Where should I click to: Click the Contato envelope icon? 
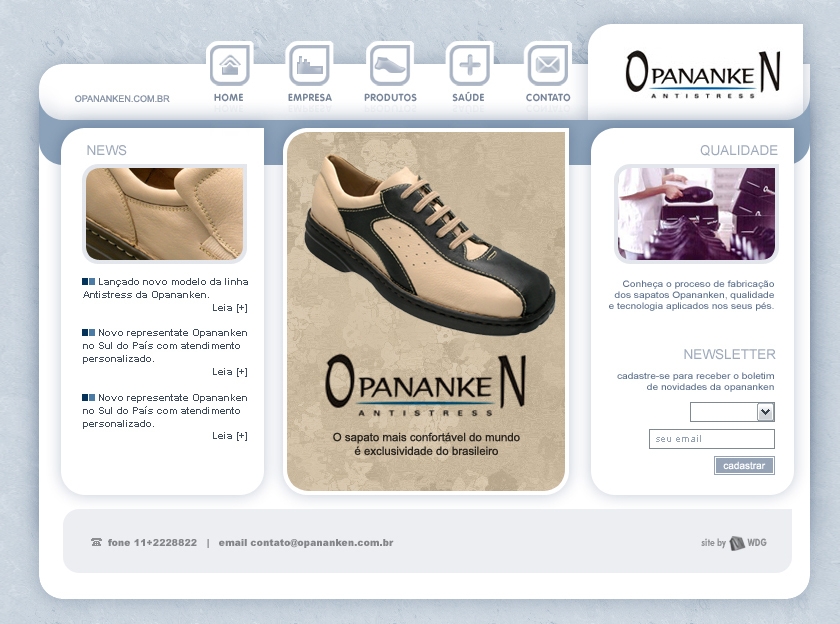pyautogui.click(x=548, y=64)
